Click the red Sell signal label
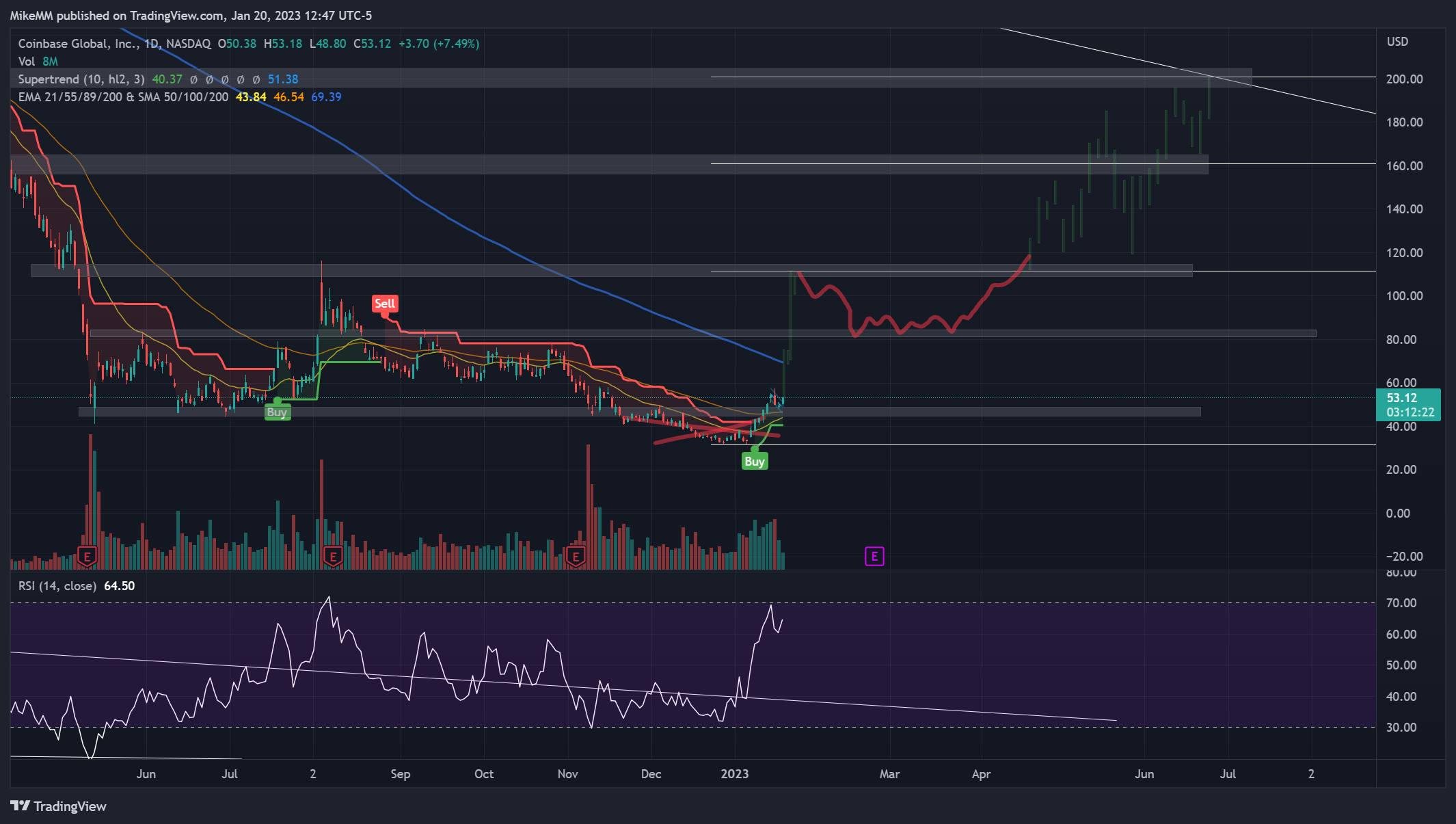The height and width of the screenshot is (824, 1456). pos(385,304)
